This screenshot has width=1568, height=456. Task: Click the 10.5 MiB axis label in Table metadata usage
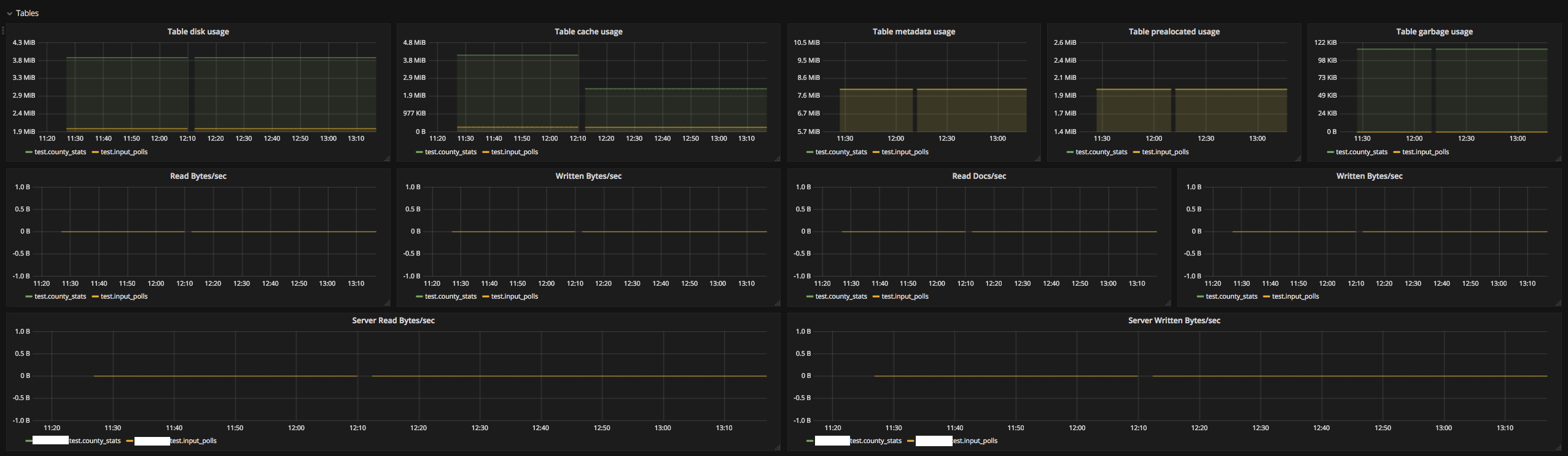[x=806, y=42]
